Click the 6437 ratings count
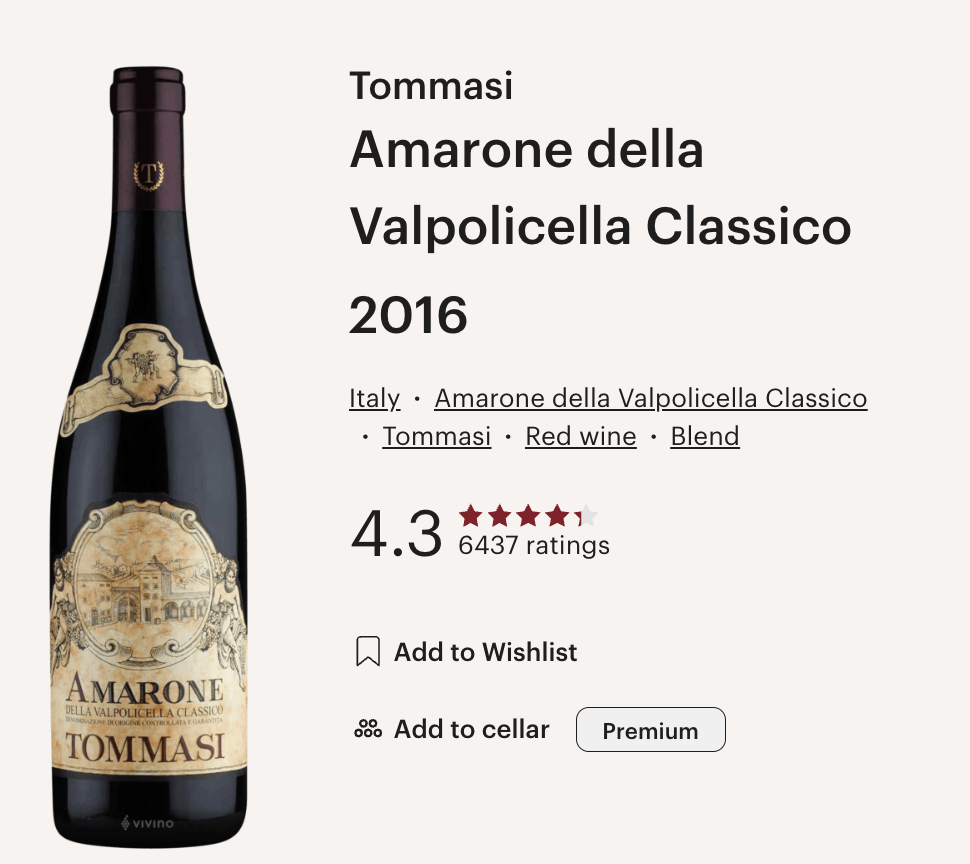 coord(534,545)
